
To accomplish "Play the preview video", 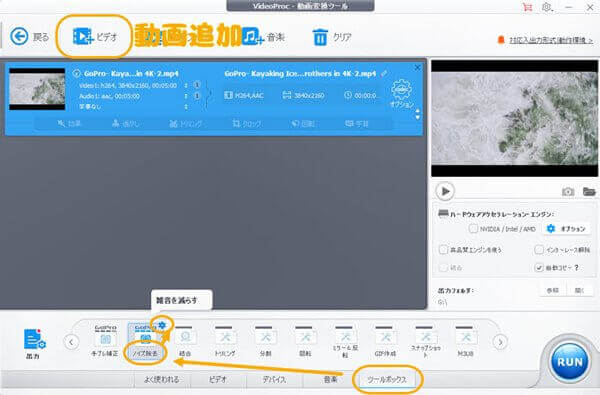I will click(445, 191).
